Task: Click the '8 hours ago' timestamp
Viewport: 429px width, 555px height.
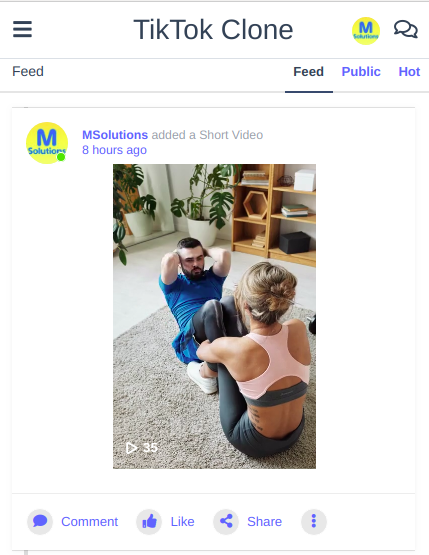Action: [114, 150]
